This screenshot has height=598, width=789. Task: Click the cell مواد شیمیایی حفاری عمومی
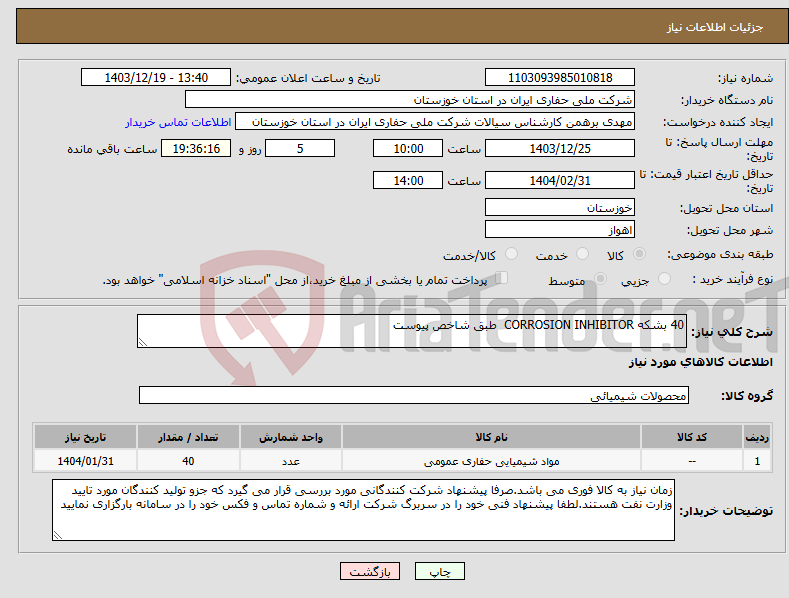pyautogui.click(x=492, y=461)
